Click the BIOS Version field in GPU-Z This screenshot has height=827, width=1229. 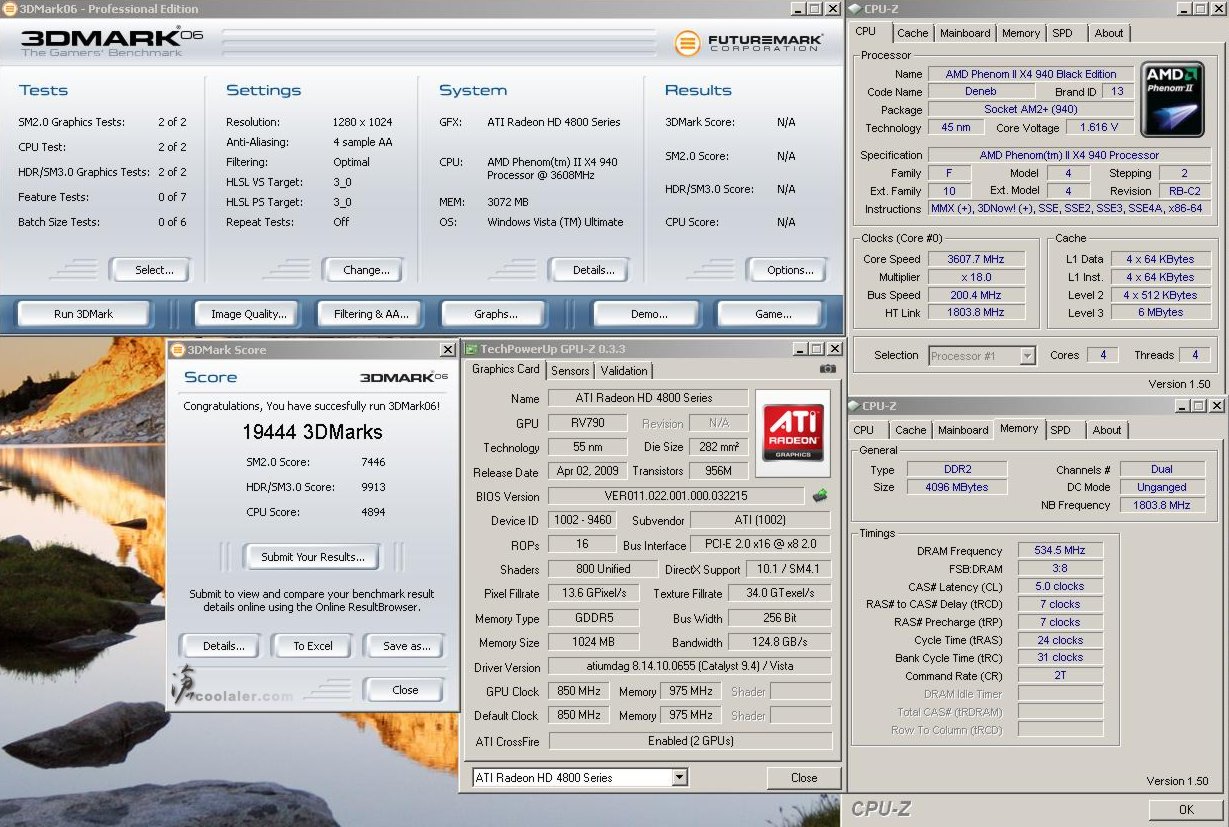point(676,496)
